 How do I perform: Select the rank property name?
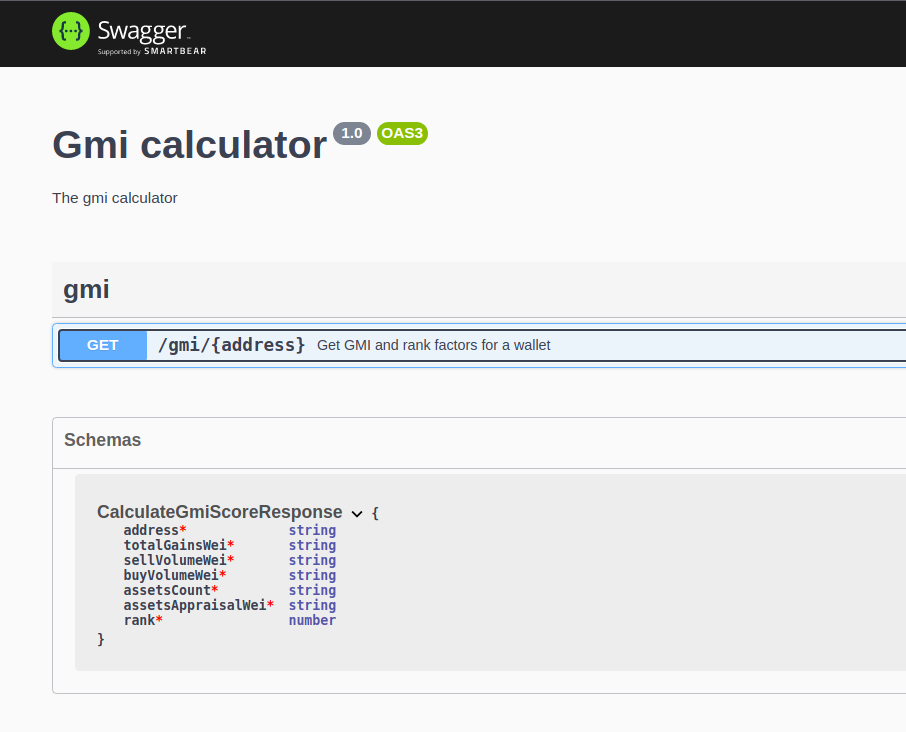click(x=139, y=620)
